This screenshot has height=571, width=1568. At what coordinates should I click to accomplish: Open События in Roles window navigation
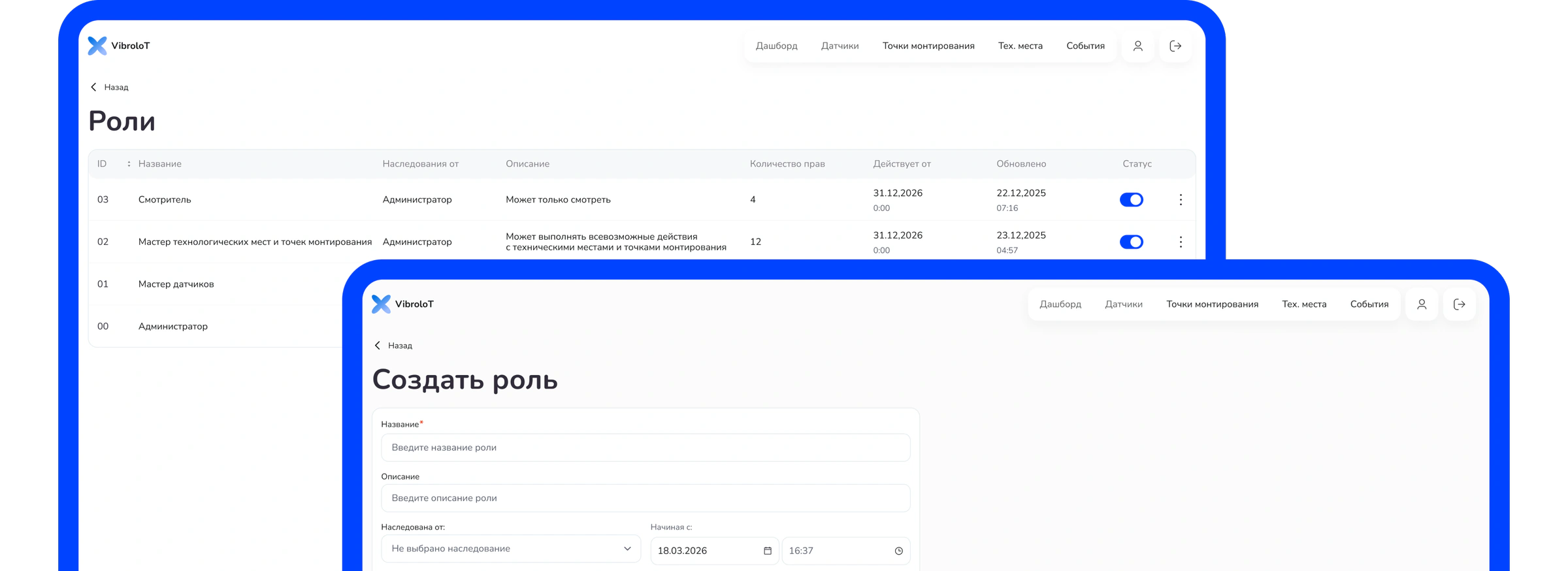coord(1085,46)
